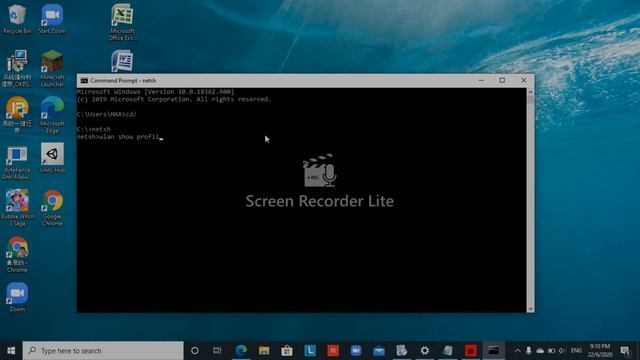Open the Start Zoom desktop shortcut
The height and width of the screenshot is (360, 640).
point(52,19)
